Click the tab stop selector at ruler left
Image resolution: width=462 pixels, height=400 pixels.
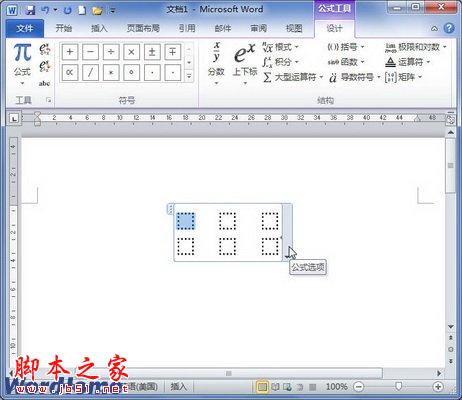pos(14,118)
